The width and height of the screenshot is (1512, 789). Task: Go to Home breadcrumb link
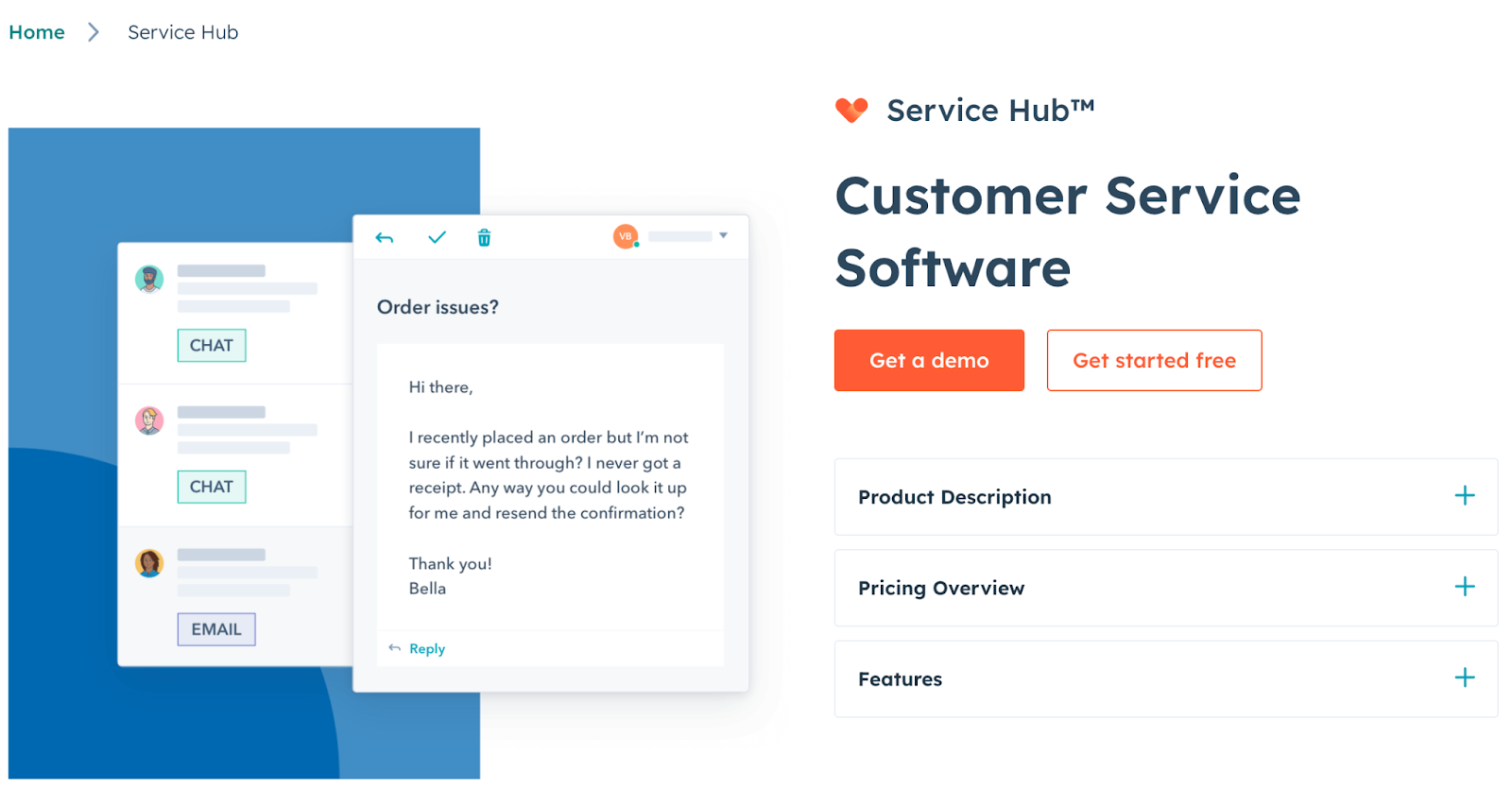click(37, 32)
